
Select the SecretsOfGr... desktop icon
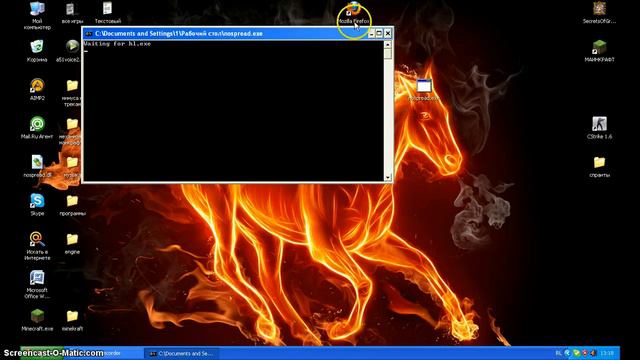pos(599,9)
